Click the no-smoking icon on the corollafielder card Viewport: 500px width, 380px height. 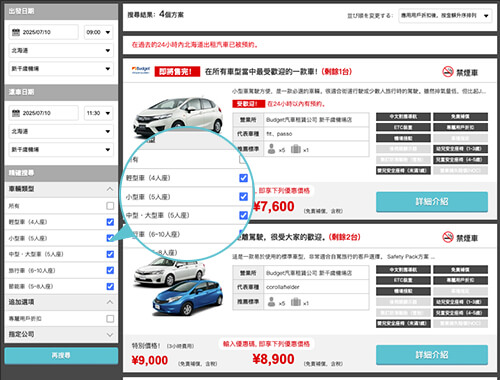point(448,237)
